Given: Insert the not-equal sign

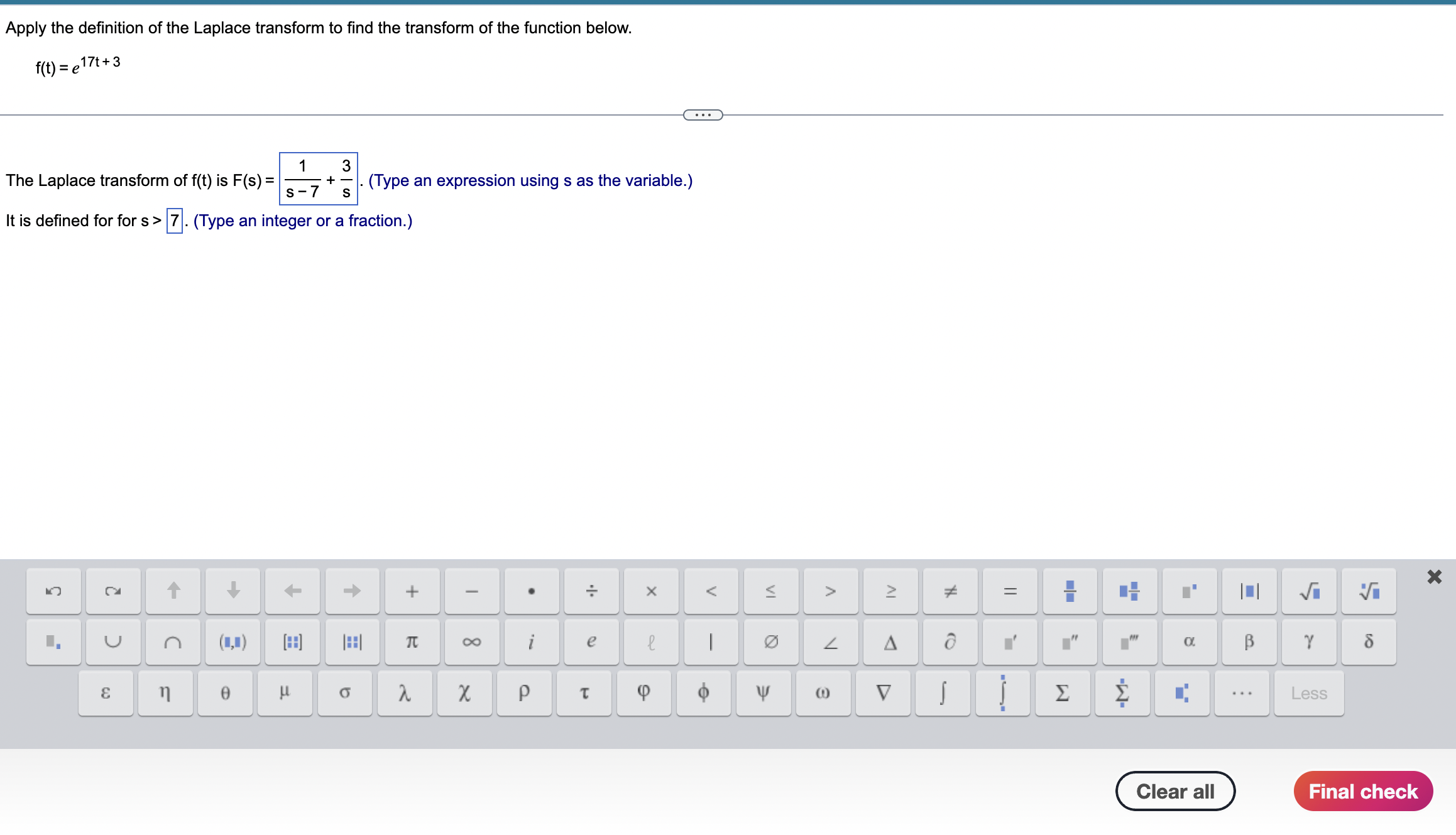Looking at the screenshot, I should pos(950,591).
